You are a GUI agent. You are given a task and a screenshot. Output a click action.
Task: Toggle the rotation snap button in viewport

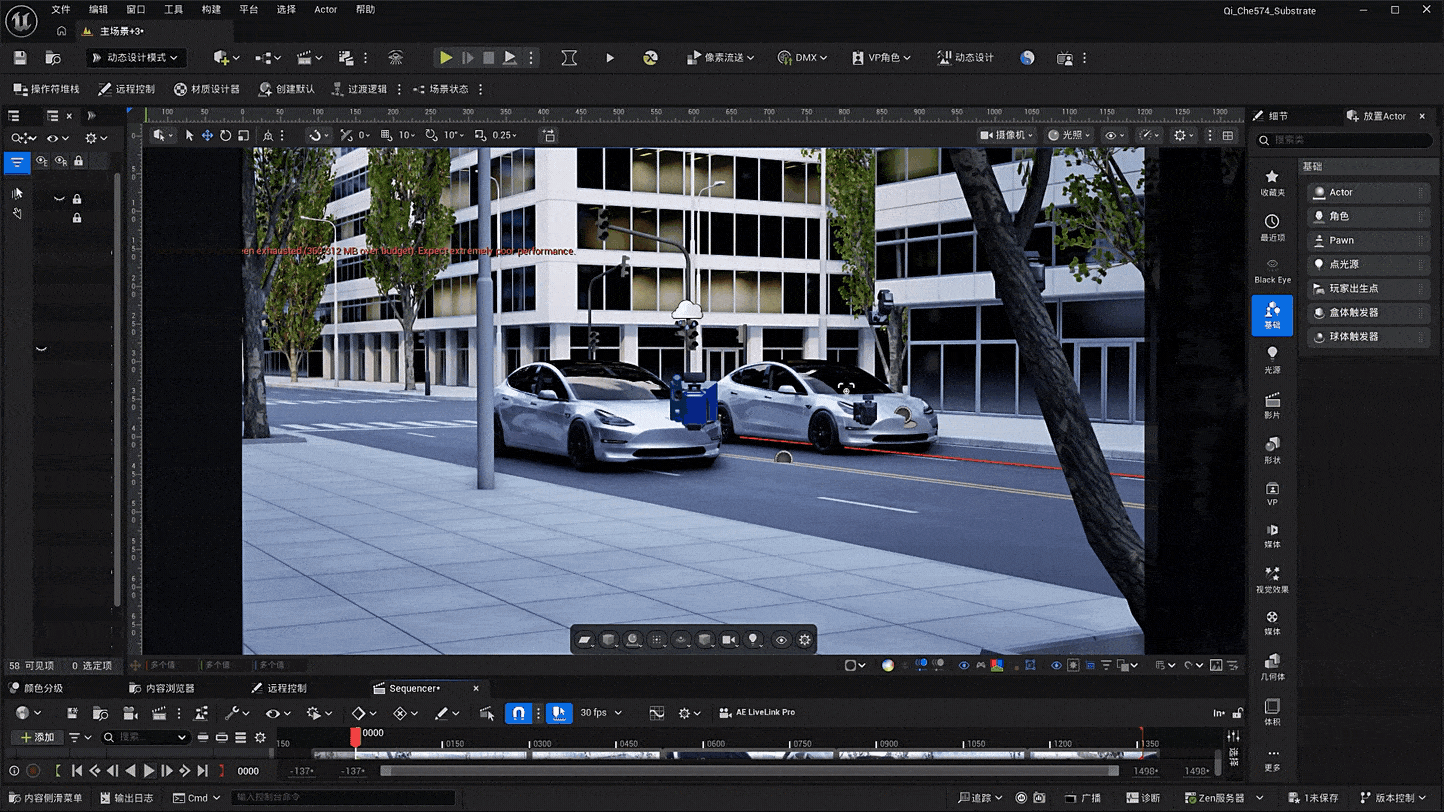431,135
